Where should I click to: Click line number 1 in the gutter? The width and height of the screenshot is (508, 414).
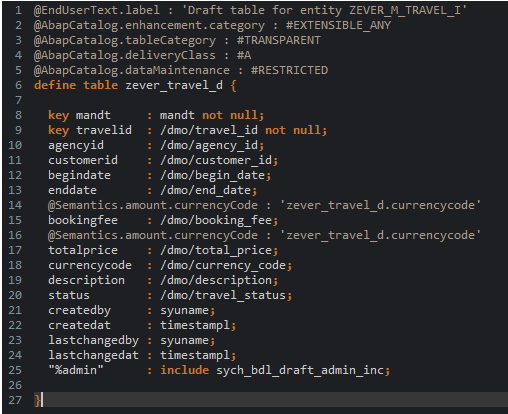tap(18, 10)
